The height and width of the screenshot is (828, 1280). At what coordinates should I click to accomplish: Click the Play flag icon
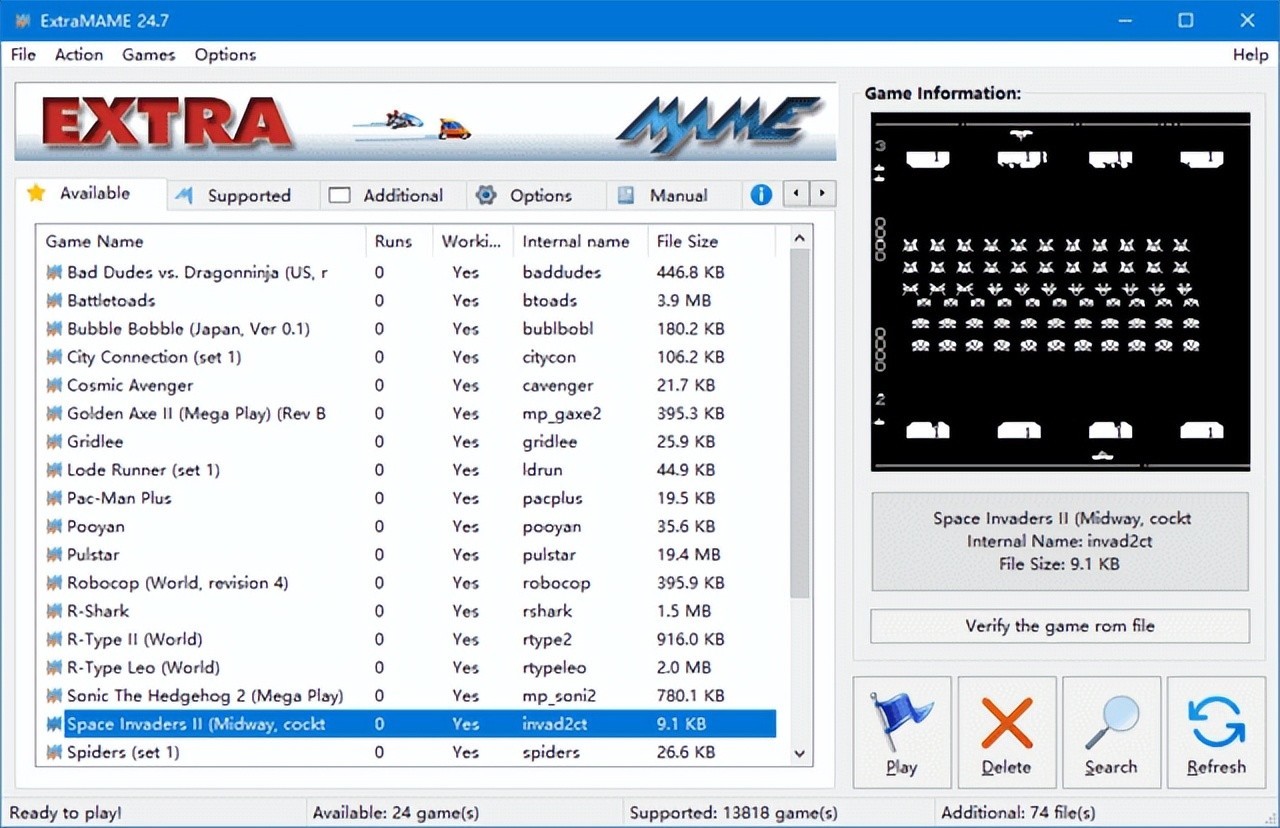click(902, 722)
